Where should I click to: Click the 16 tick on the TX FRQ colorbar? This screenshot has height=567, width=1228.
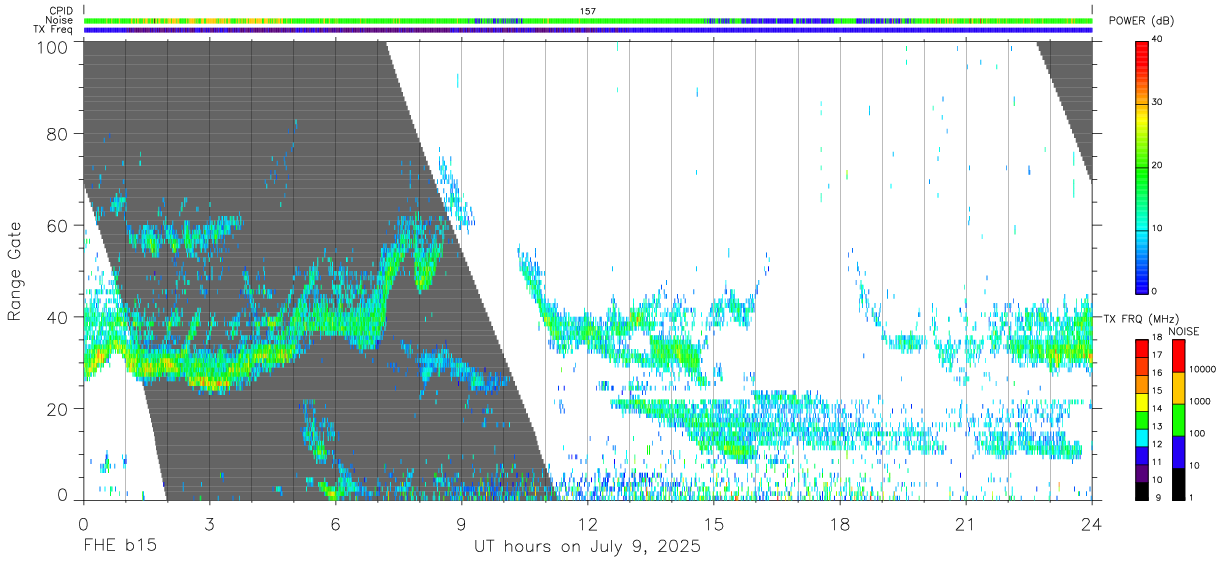click(1158, 373)
